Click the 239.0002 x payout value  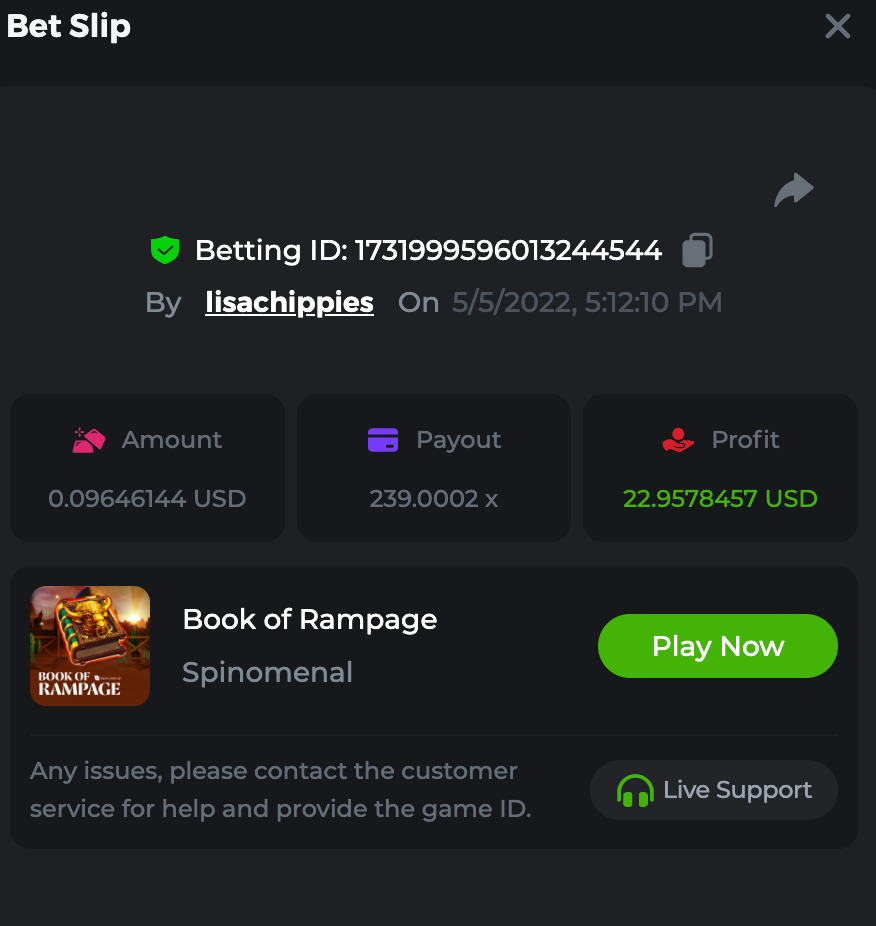click(x=434, y=498)
